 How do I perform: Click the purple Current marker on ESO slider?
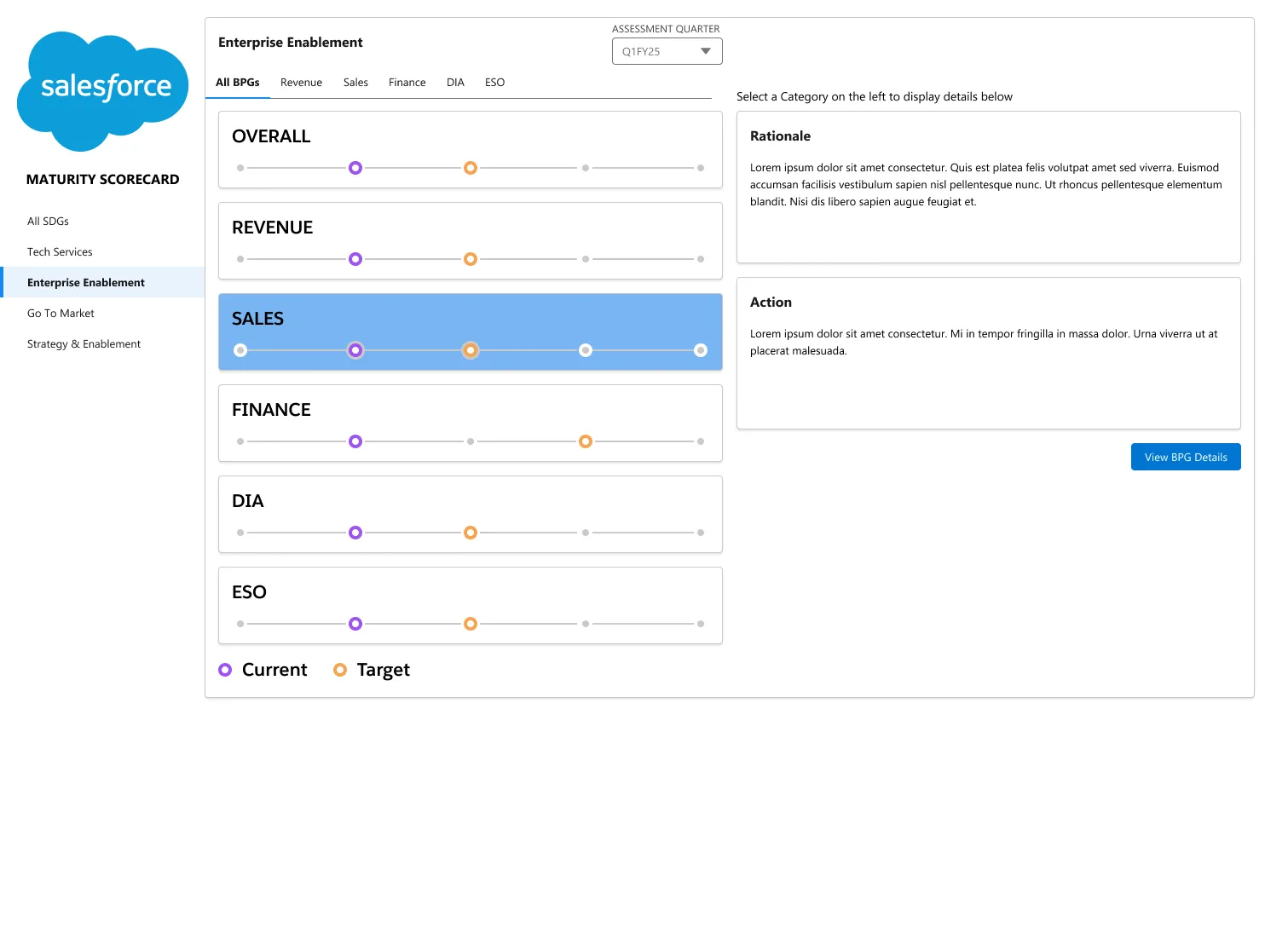(x=355, y=624)
